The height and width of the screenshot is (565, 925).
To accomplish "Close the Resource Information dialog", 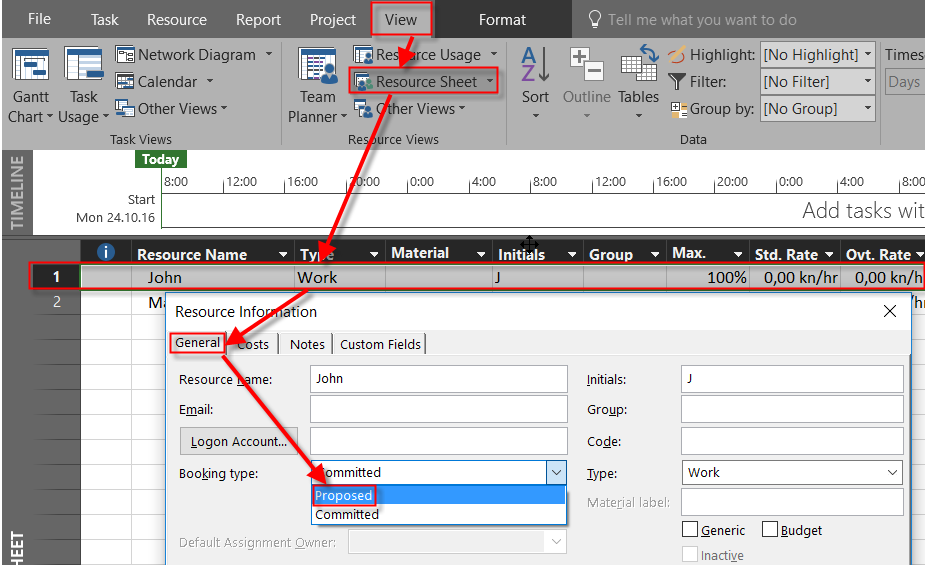I will click(x=890, y=312).
